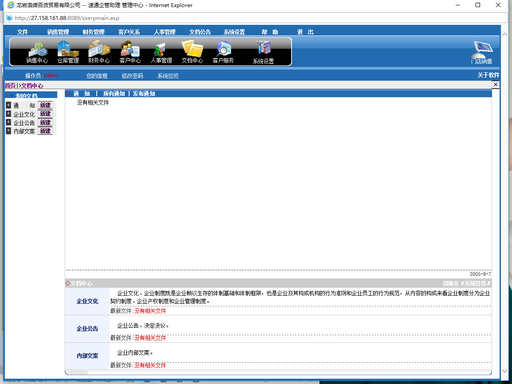The image size is (512, 384).
Task: Click the 没有相关文件 text in the notice area
Action: tap(93, 103)
